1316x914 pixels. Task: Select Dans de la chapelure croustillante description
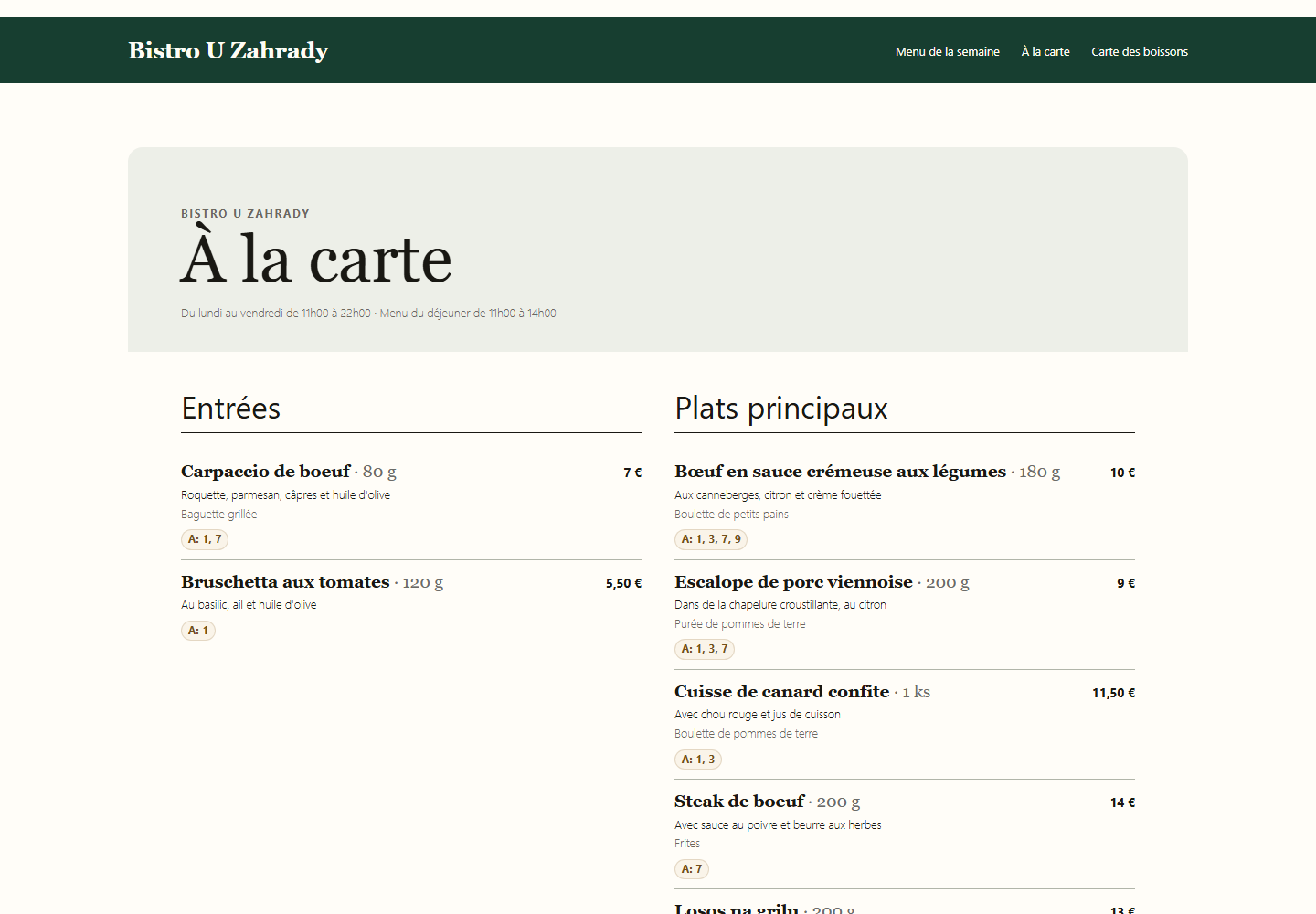[780, 604]
